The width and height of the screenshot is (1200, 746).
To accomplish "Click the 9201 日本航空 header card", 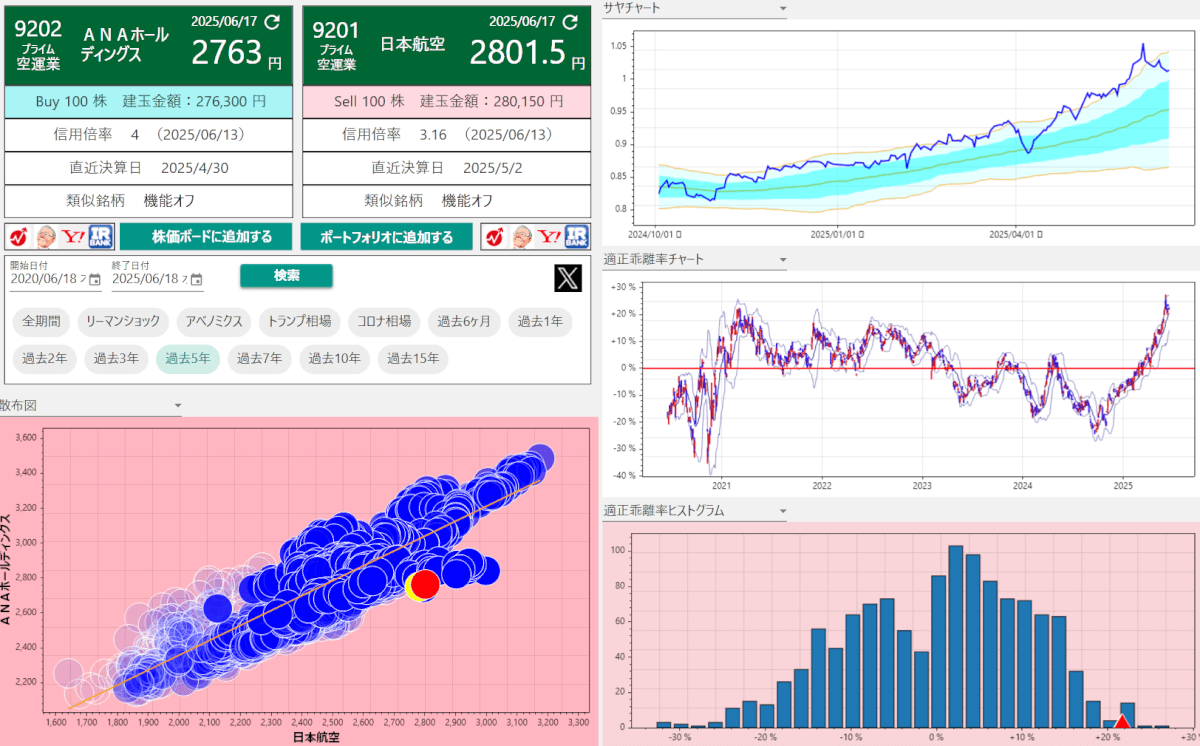I will coord(446,44).
